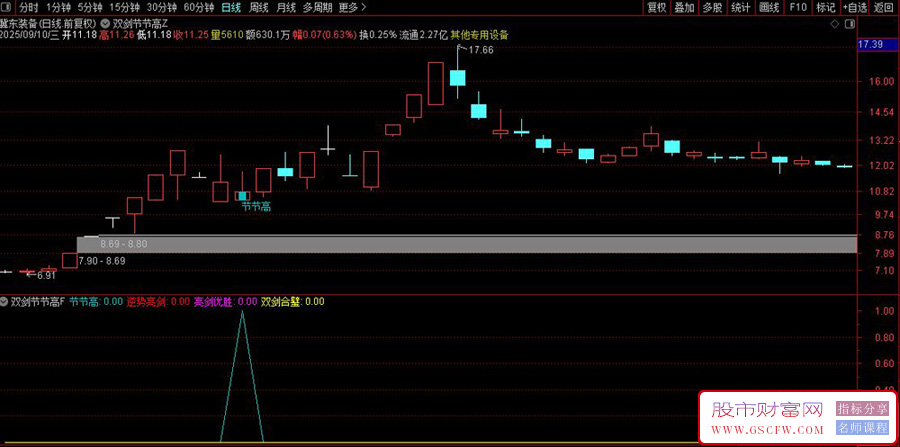Click the 节节高: 0.00 indicator value

(96, 301)
